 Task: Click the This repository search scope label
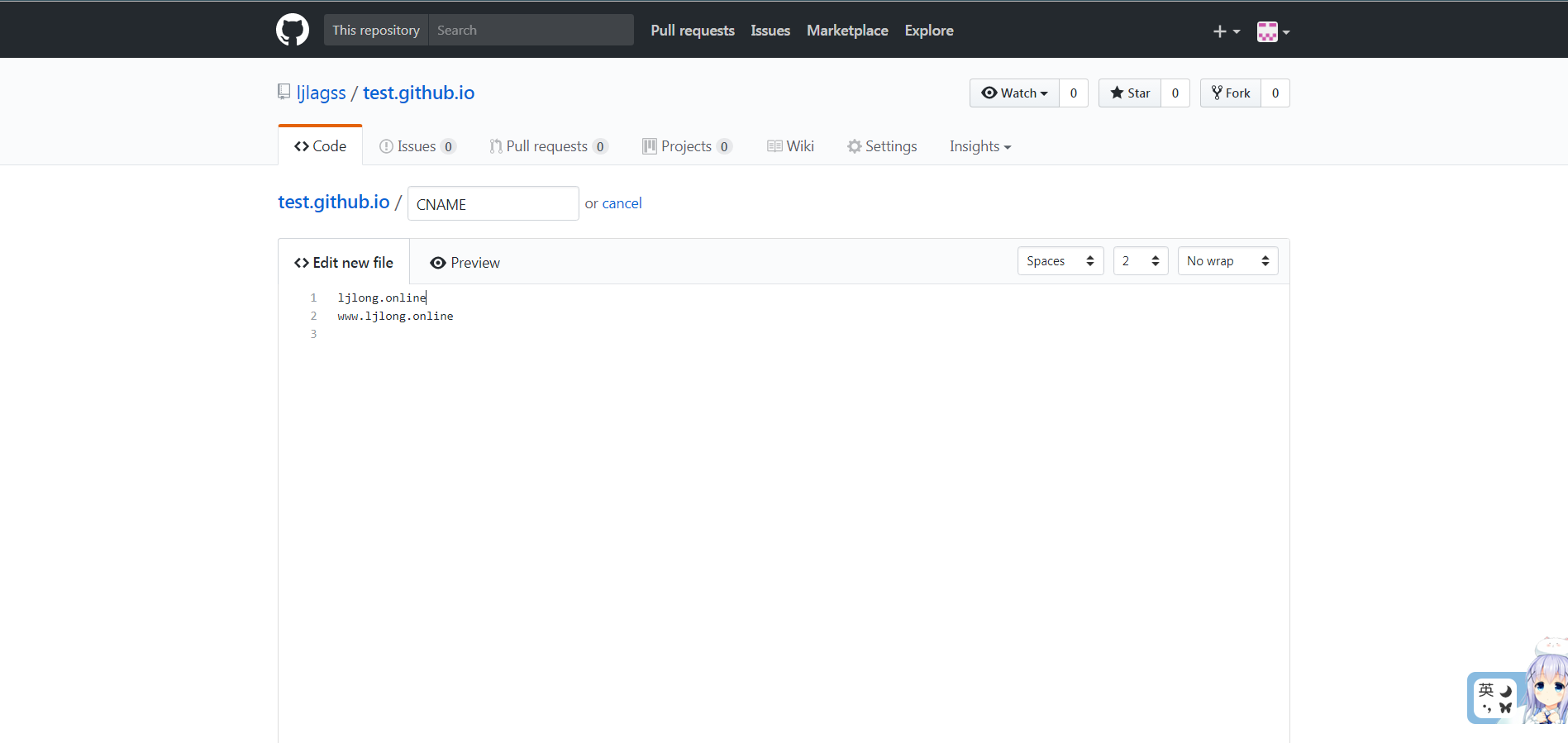(376, 30)
